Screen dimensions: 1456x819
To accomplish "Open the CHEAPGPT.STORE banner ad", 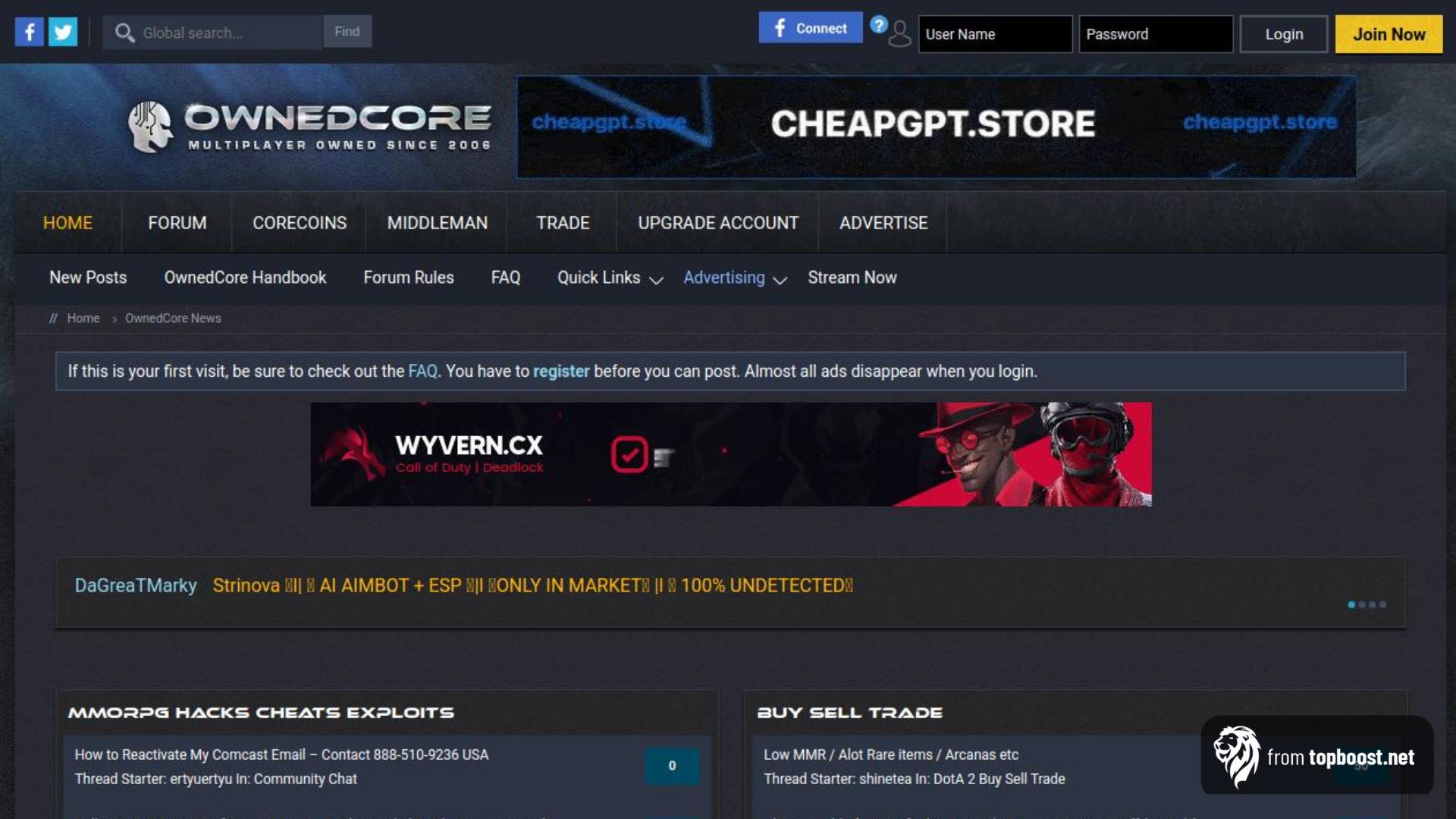I will tap(937, 127).
